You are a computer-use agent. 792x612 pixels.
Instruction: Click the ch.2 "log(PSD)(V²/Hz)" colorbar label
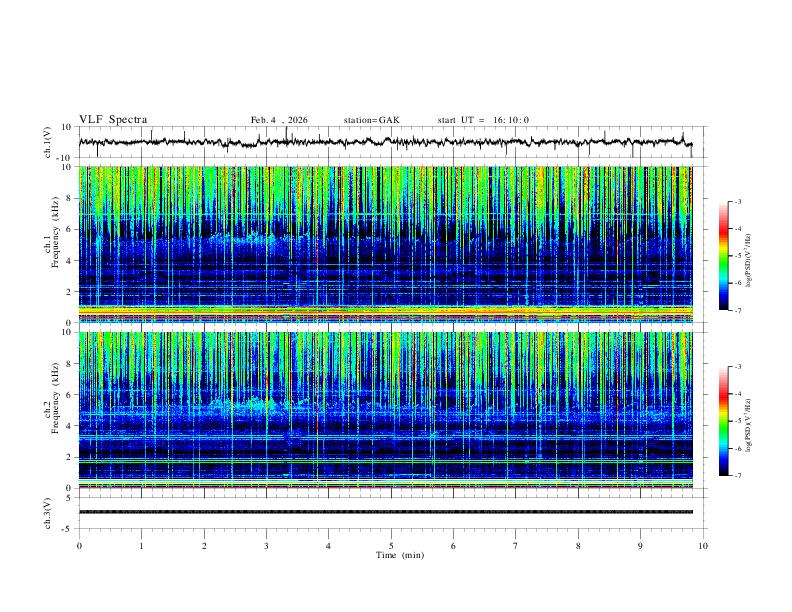(x=748, y=426)
